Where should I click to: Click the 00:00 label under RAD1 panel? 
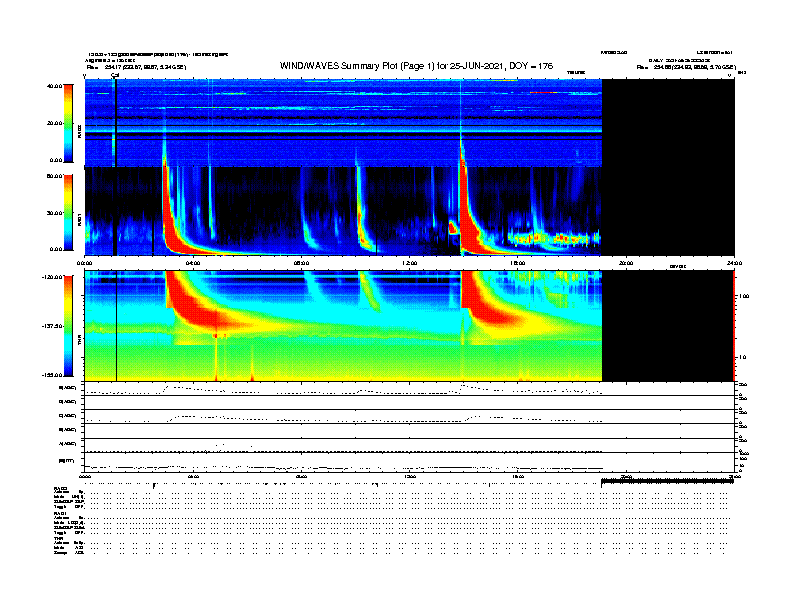pyautogui.click(x=85, y=263)
